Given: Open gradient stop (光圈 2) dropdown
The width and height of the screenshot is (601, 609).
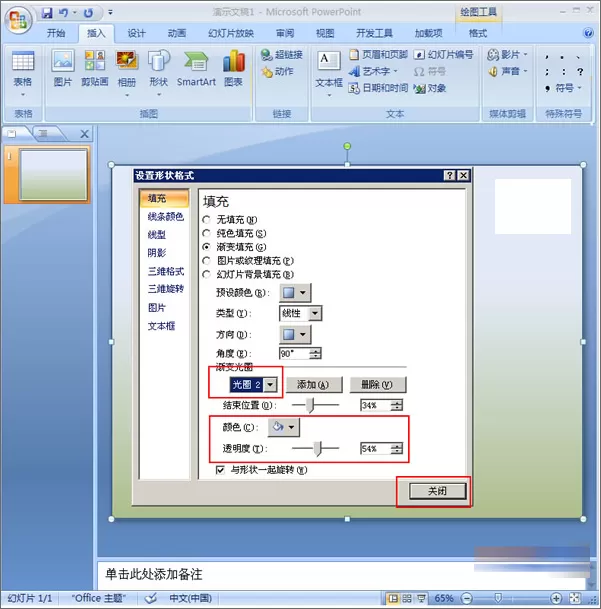Looking at the screenshot, I should [270, 385].
